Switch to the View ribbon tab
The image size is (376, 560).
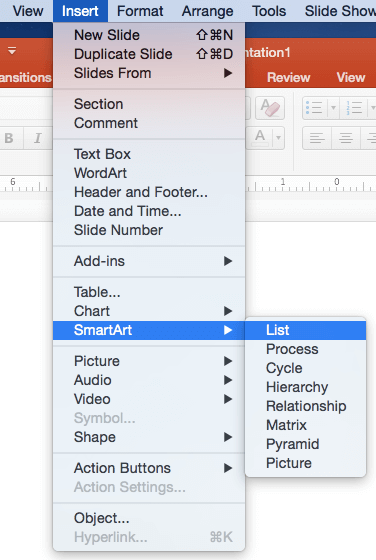(351, 78)
